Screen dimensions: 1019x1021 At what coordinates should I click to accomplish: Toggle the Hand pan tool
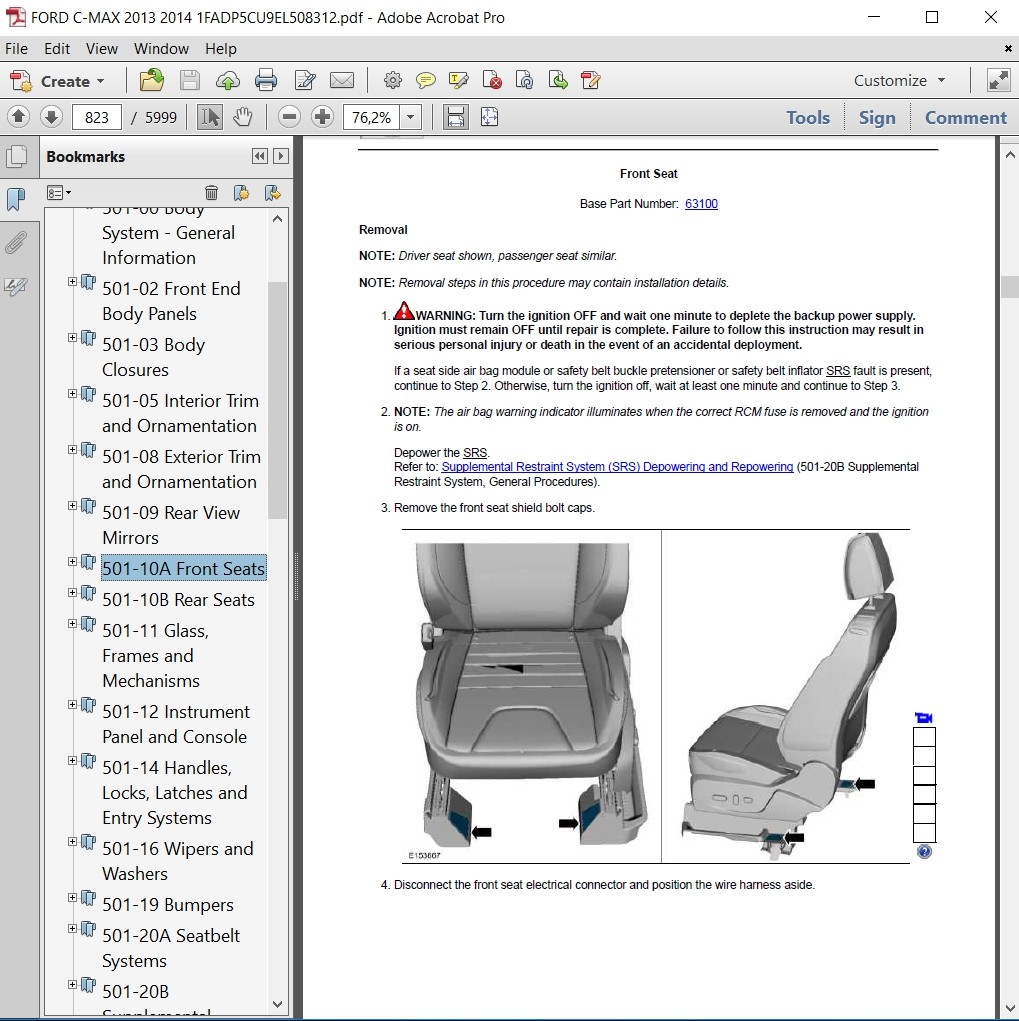click(x=242, y=118)
